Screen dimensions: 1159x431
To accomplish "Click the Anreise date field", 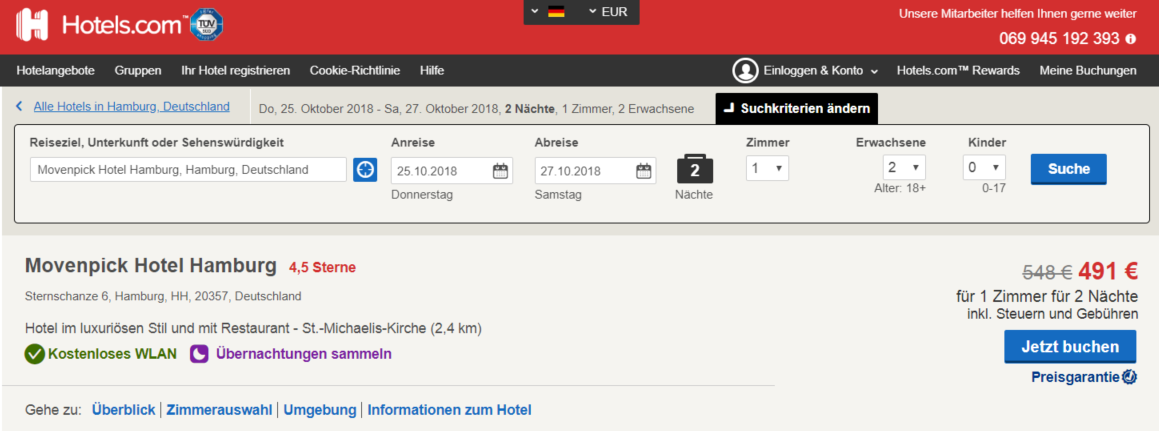I will coord(452,171).
